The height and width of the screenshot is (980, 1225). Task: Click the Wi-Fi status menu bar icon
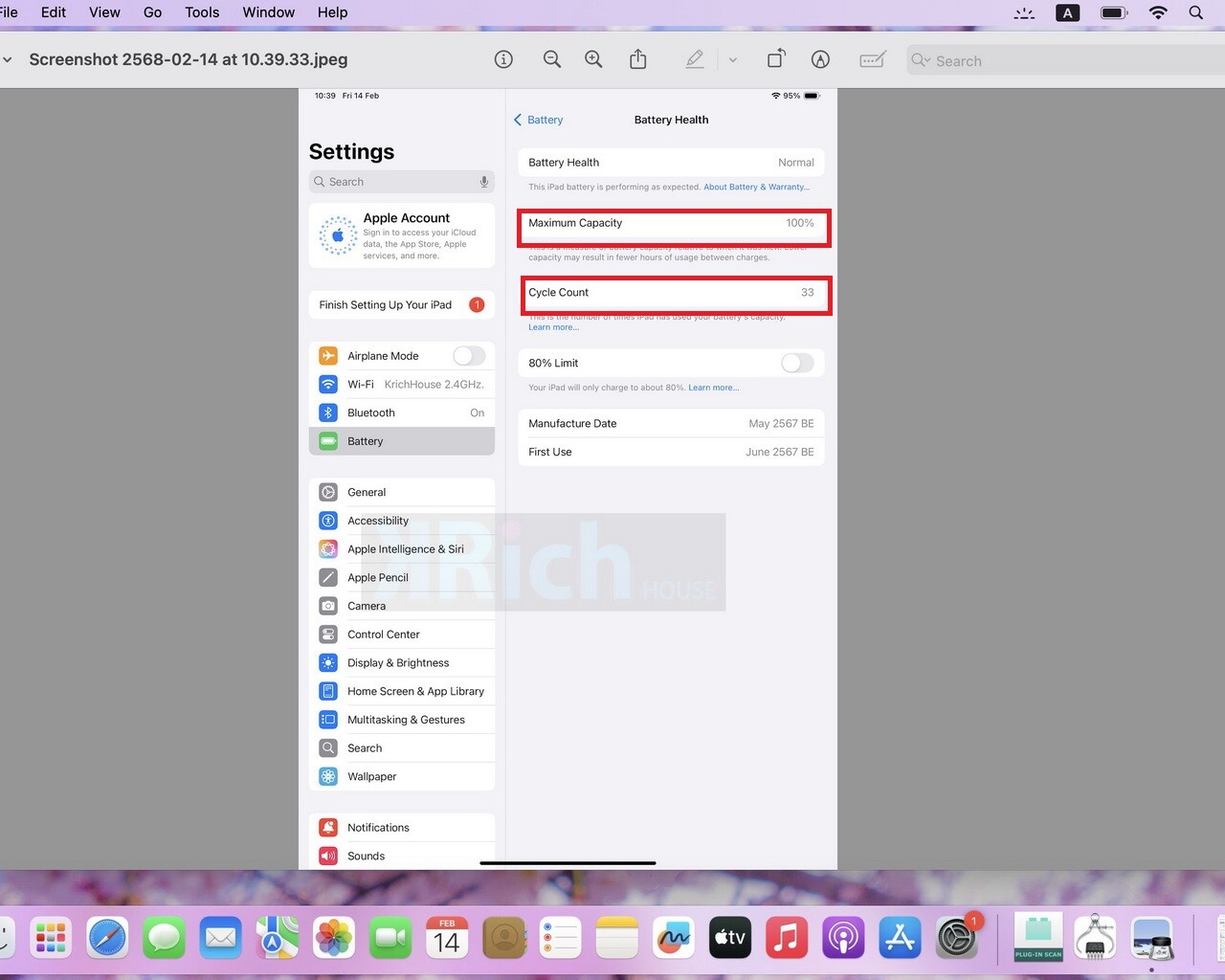[1158, 12]
